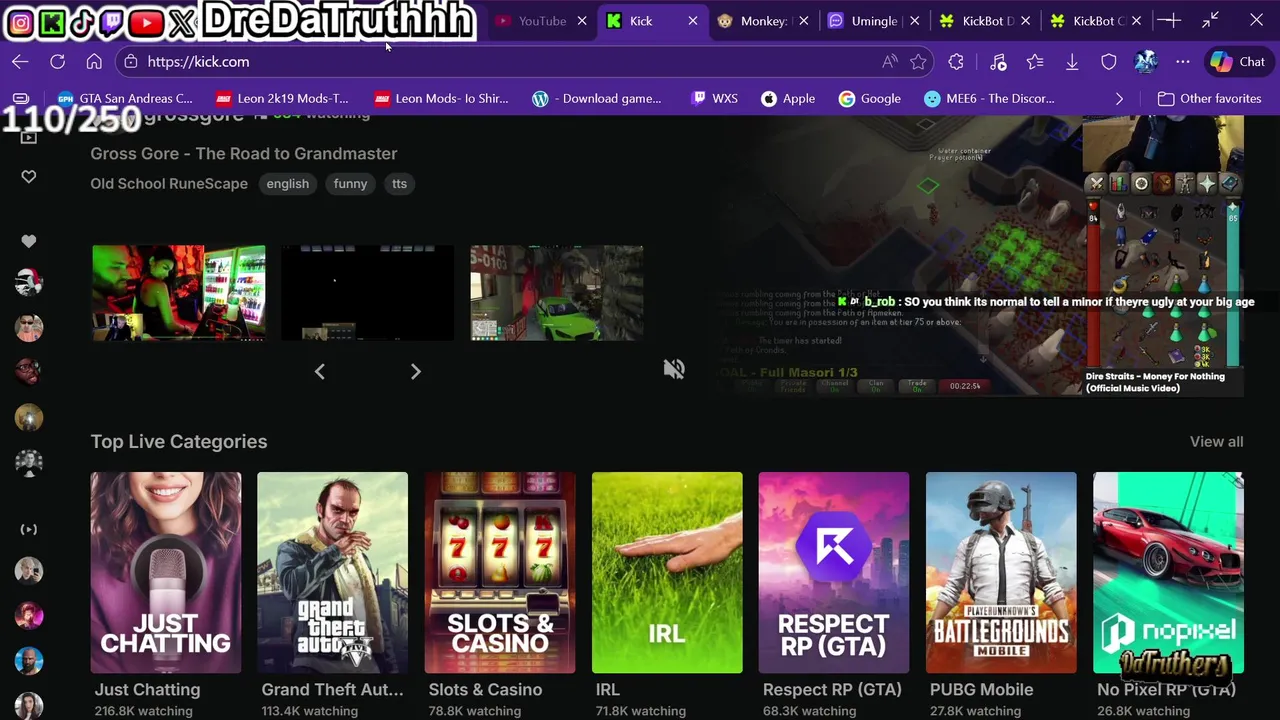Unmute the featured stream preview
The width and height of the screenshot is (1280, 720).
674,368
